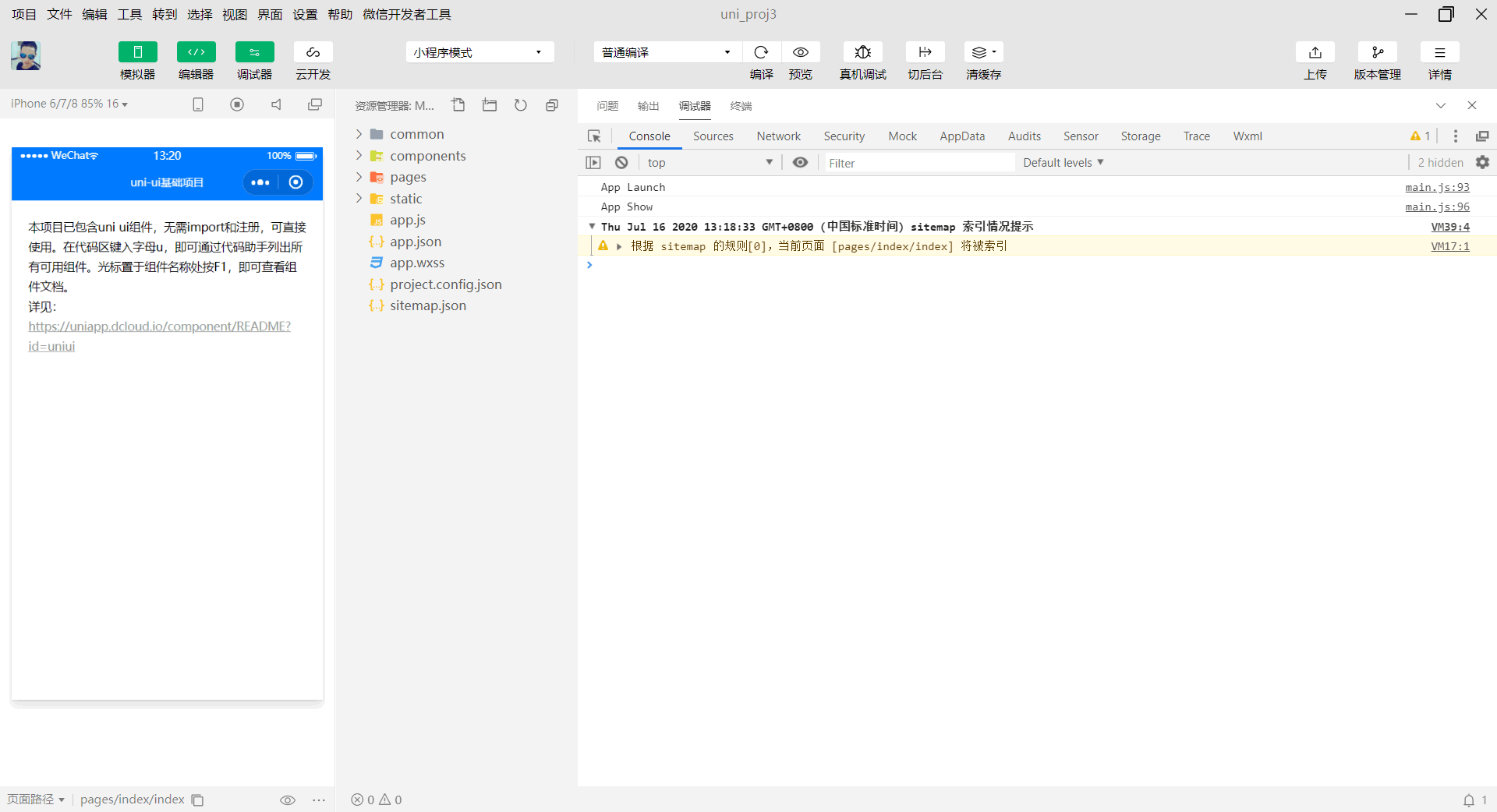Open the 工具 menu
Image resolution: width=1497 pixels, height=812 pixels.
[129, 14]
